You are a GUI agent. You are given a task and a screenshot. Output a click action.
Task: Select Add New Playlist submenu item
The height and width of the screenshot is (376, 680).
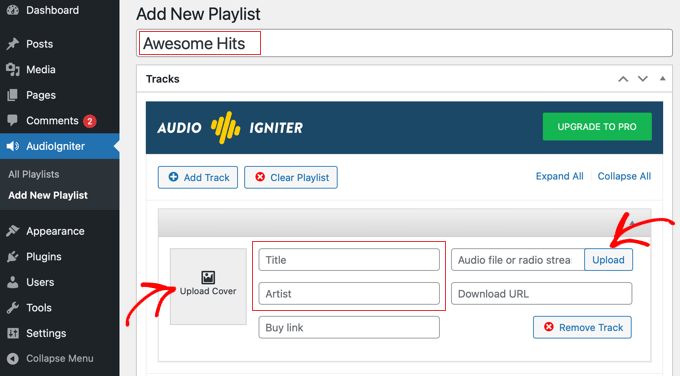tap(48, 195)
